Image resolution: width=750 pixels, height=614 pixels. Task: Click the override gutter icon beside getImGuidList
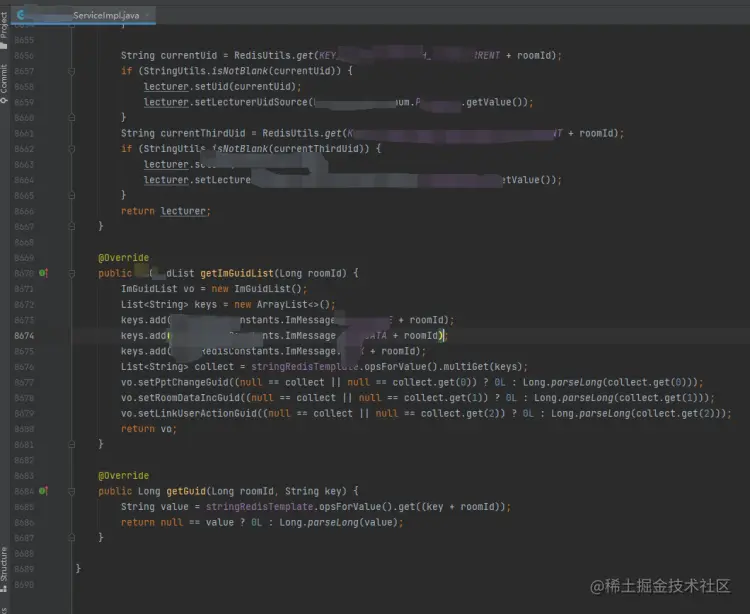(x=43, y=273)
